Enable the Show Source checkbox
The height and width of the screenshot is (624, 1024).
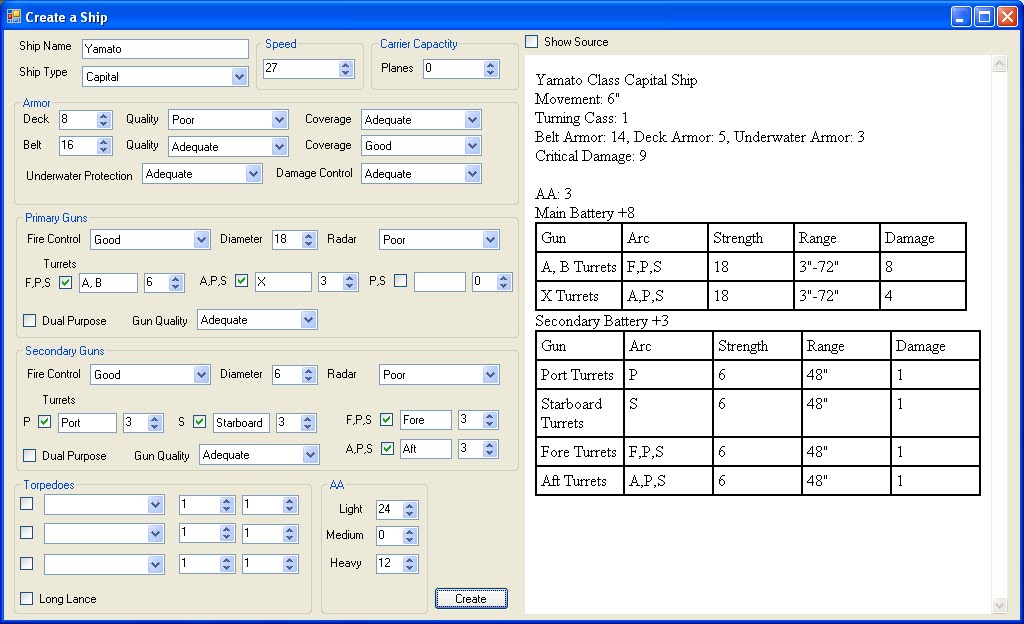click(x=532, y=42)
